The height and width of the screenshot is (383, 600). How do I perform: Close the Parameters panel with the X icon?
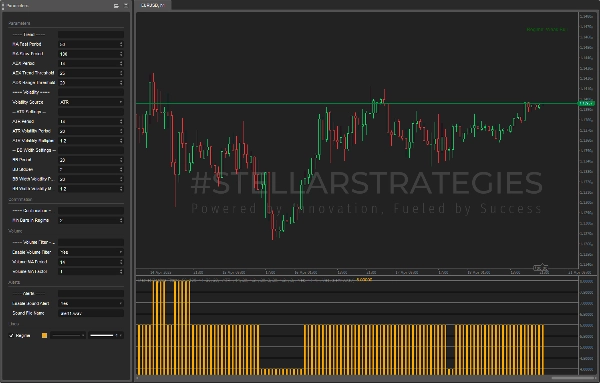[x=126, y=6]
